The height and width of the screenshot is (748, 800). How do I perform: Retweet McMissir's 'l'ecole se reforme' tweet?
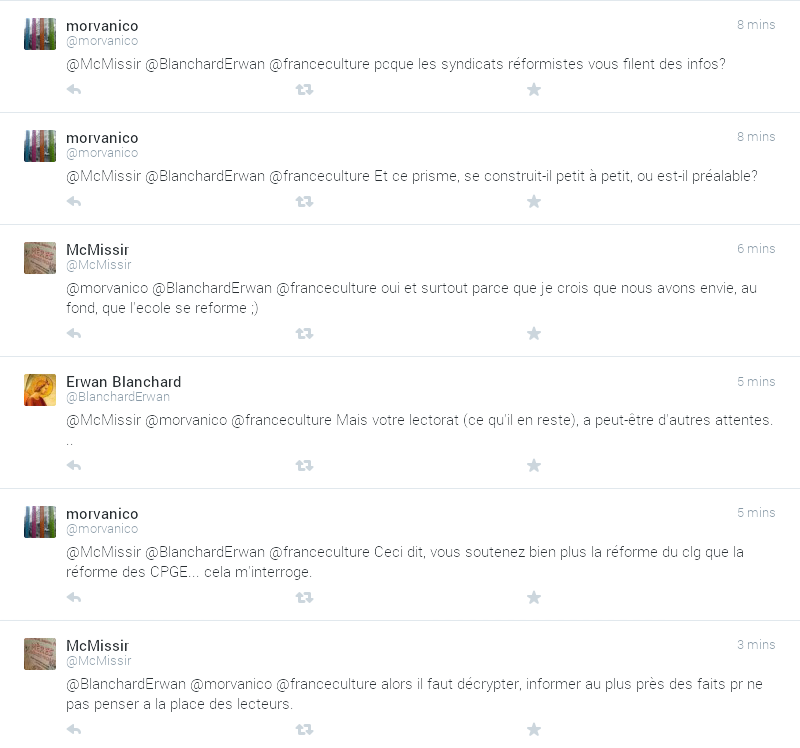pos(304,333)
